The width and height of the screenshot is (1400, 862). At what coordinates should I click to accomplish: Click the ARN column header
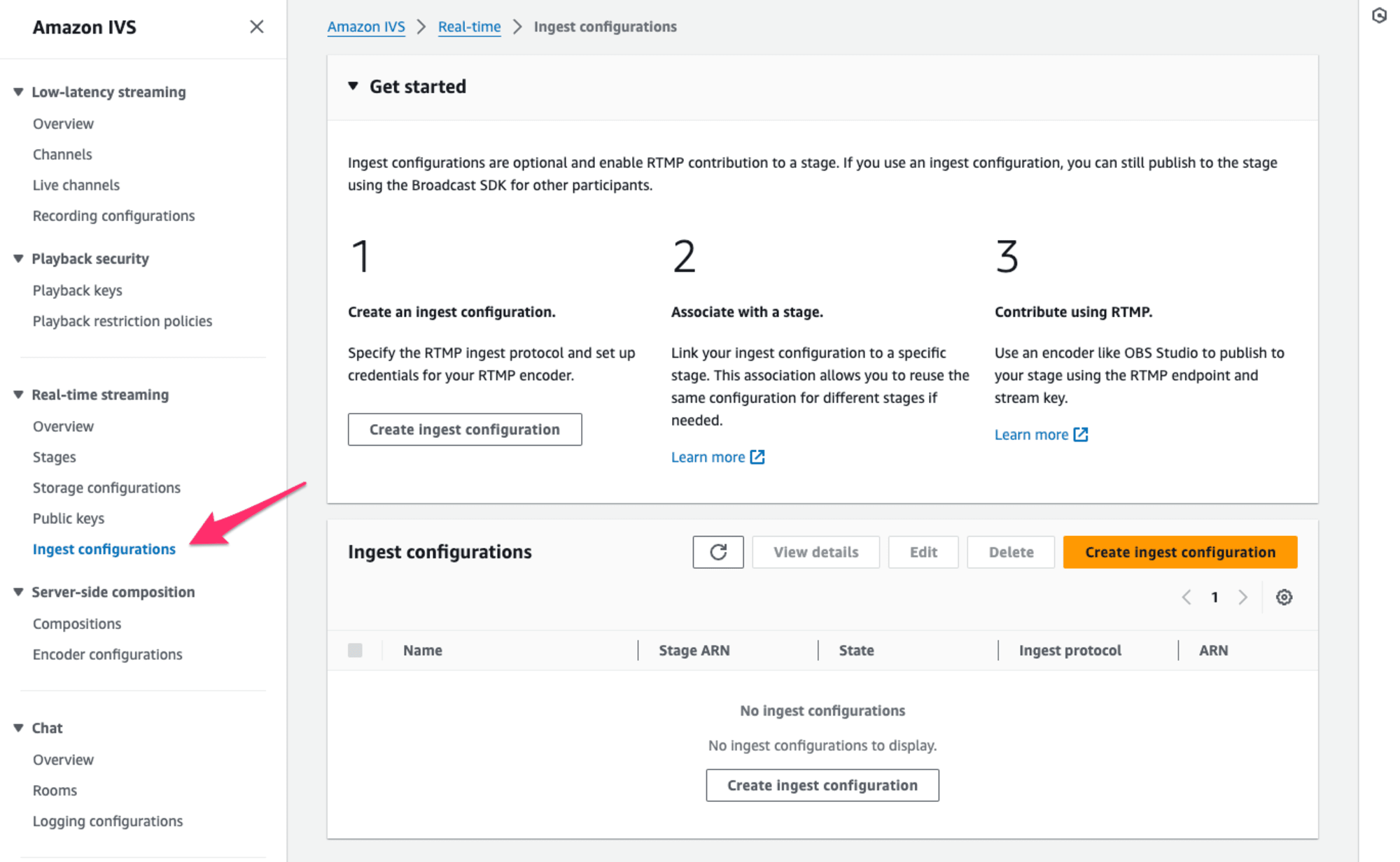1213,650
